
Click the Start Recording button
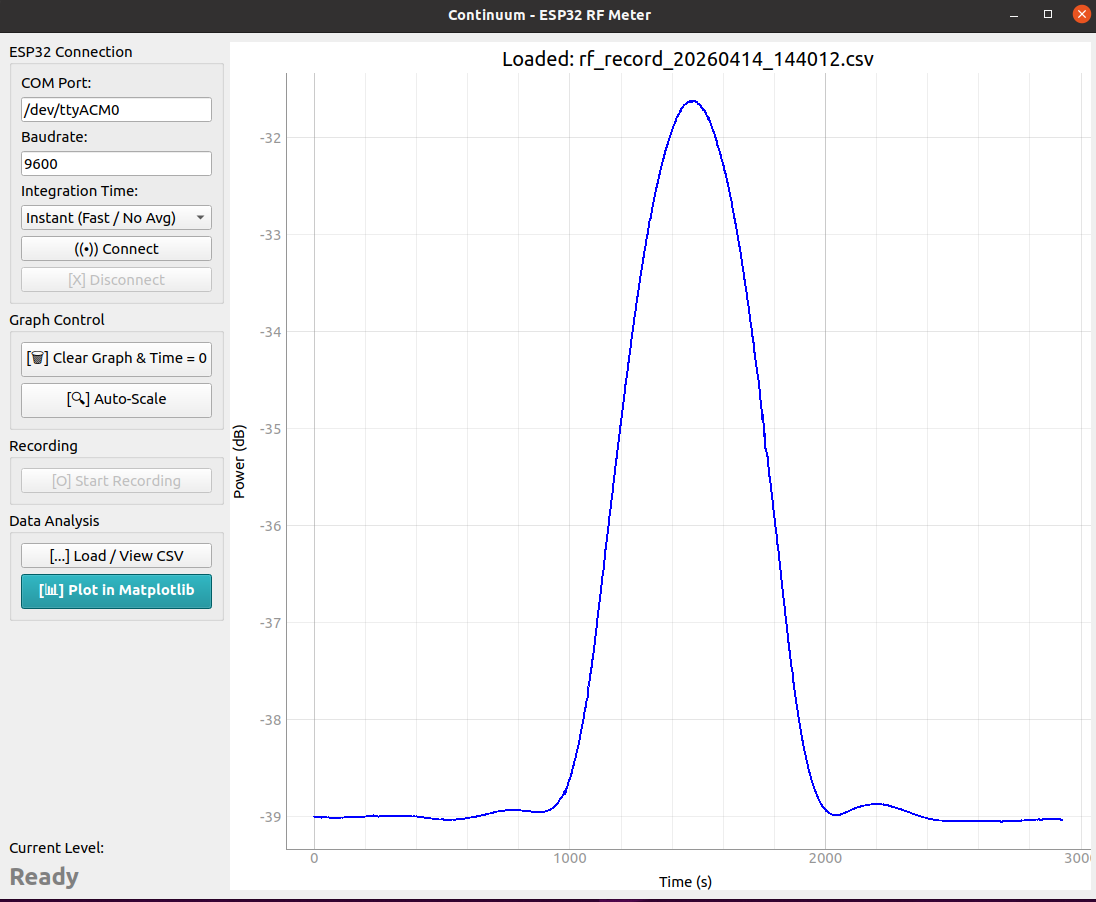[116, 481]
